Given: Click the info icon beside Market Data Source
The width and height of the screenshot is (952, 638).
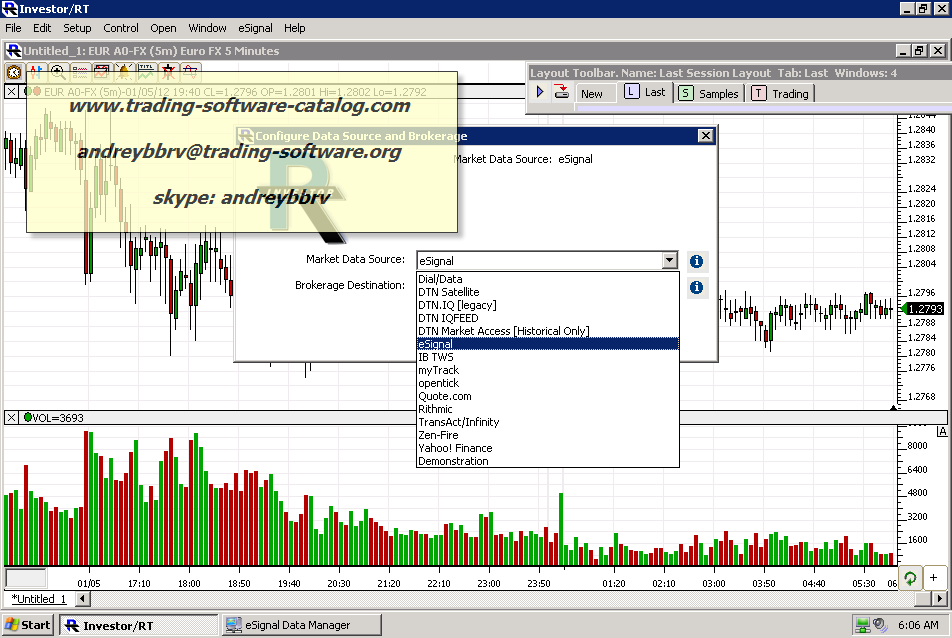Looking at the screenshot, I should point(696,261).
